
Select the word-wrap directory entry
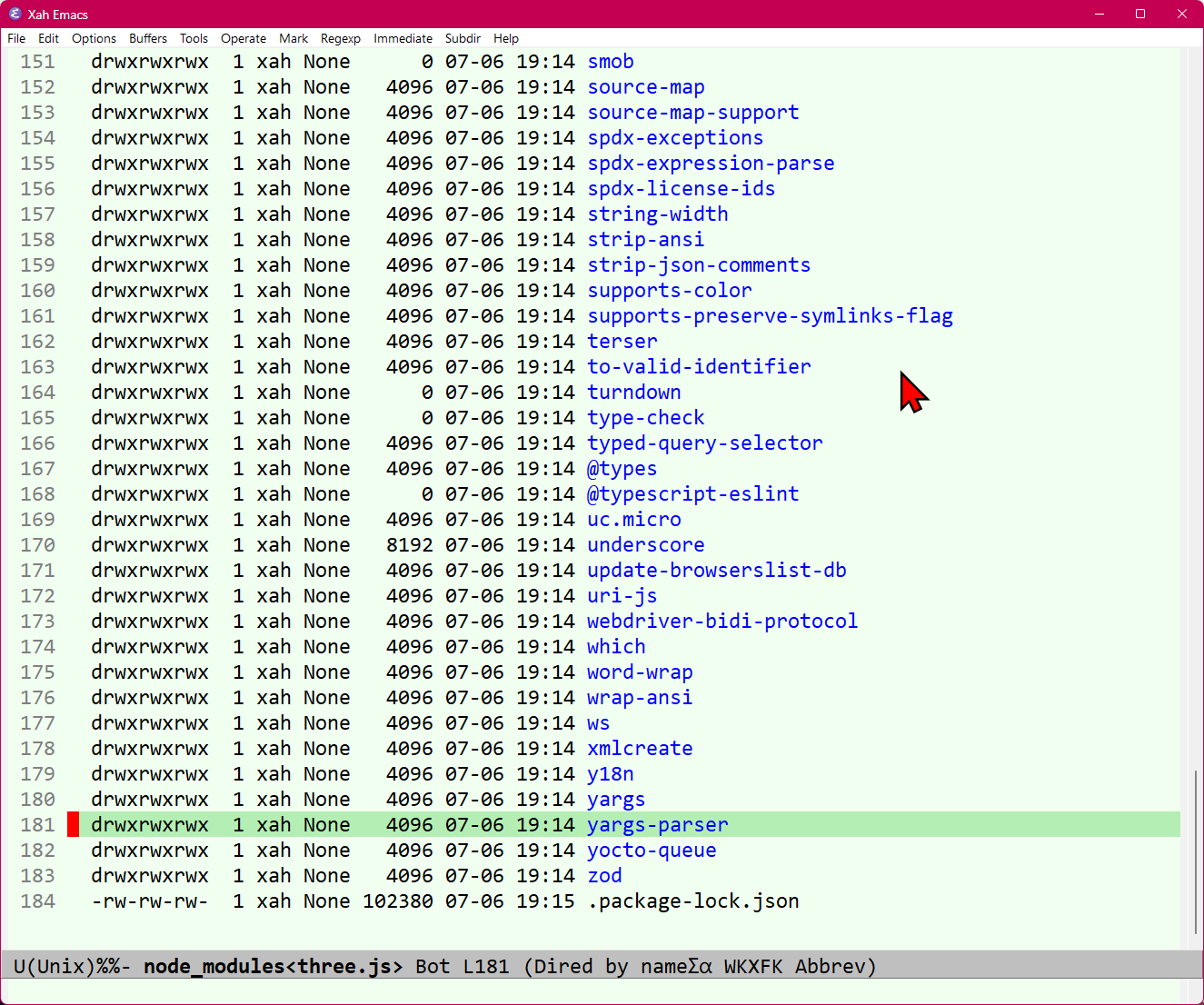point(640,672)
